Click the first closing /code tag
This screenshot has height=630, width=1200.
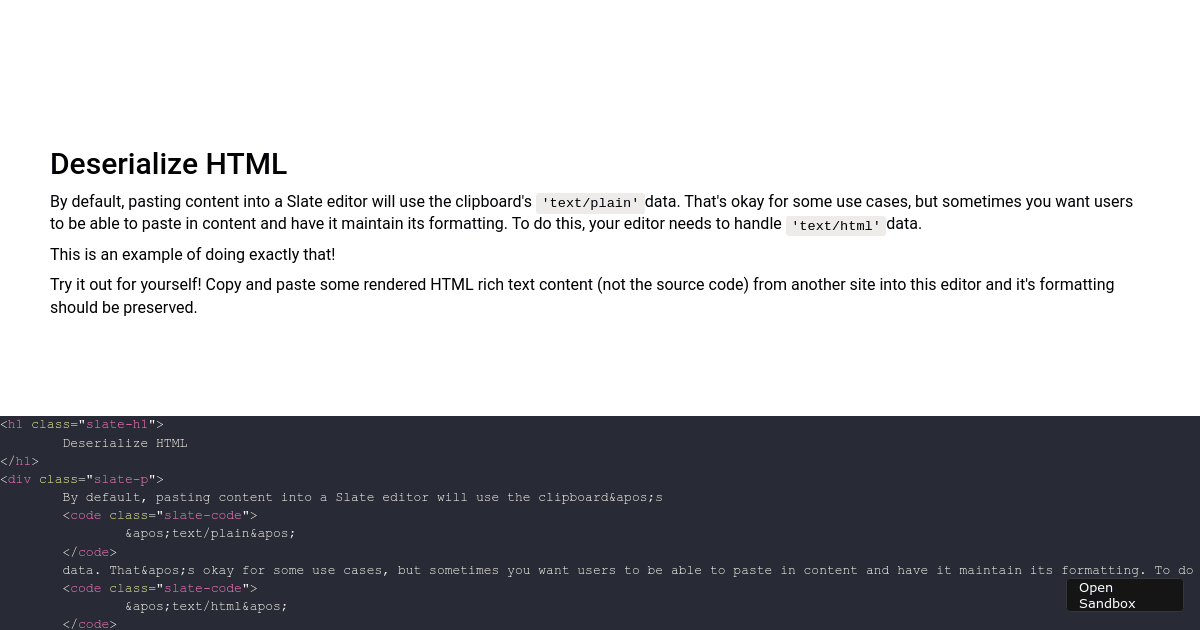pyautogui.click(x=88, y=552)
